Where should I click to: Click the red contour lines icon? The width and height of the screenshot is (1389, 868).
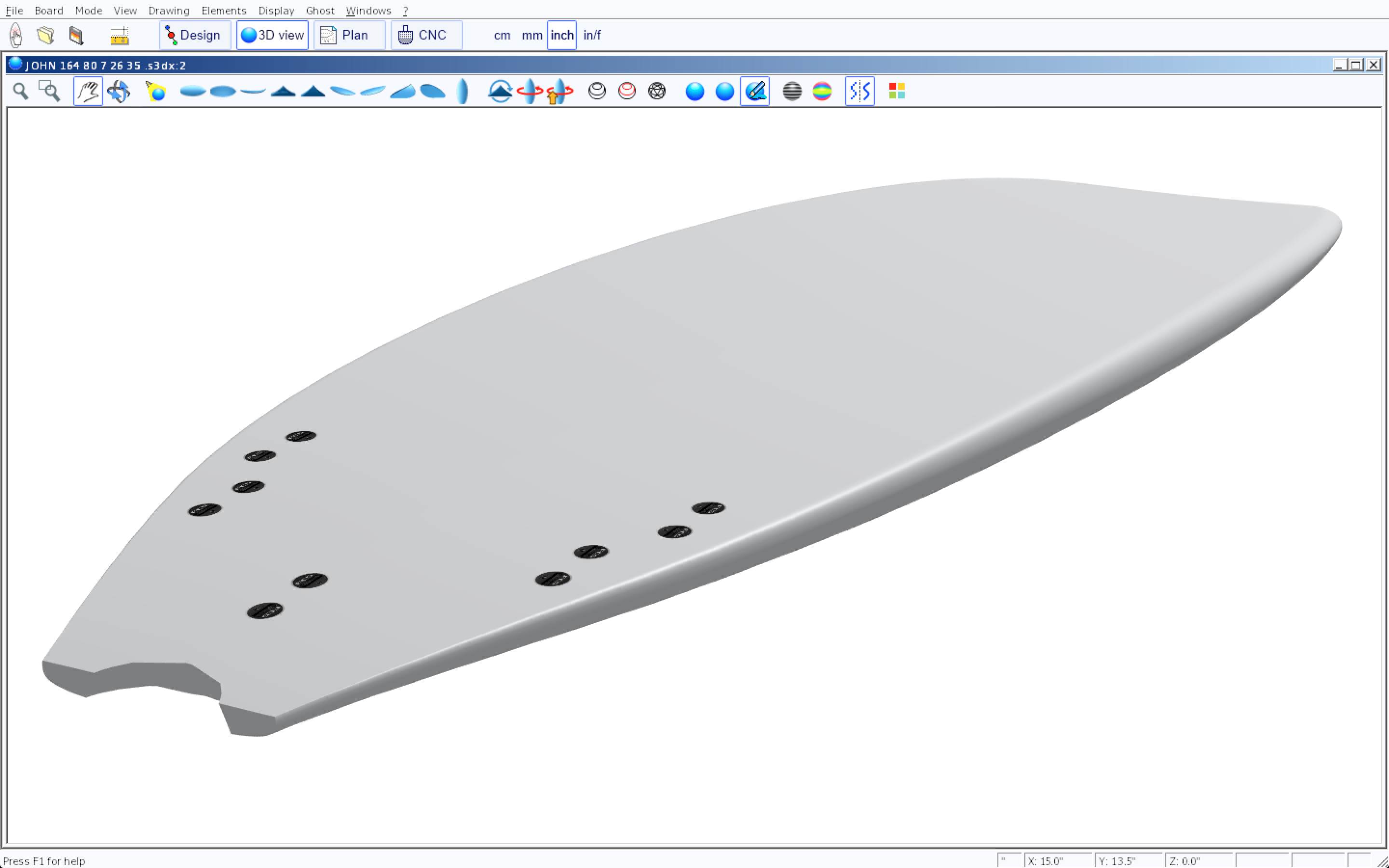tap(627, 91)
